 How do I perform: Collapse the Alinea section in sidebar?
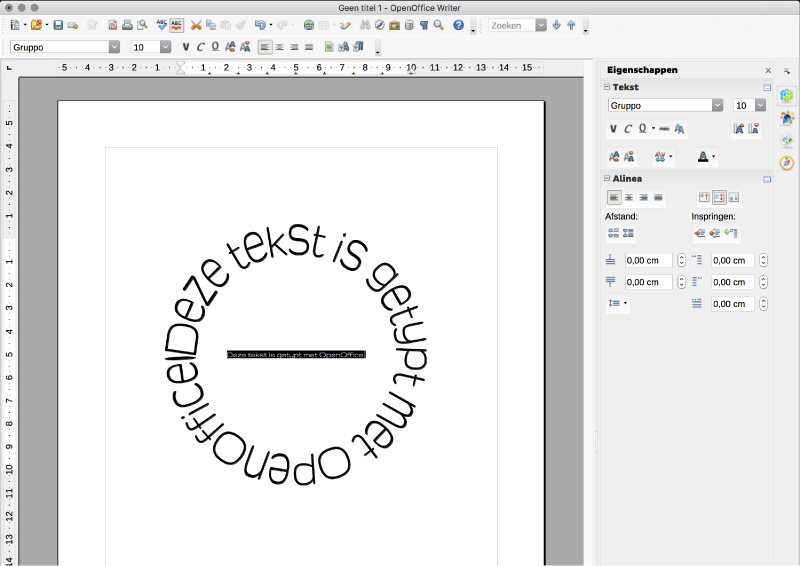pos(607,179)
